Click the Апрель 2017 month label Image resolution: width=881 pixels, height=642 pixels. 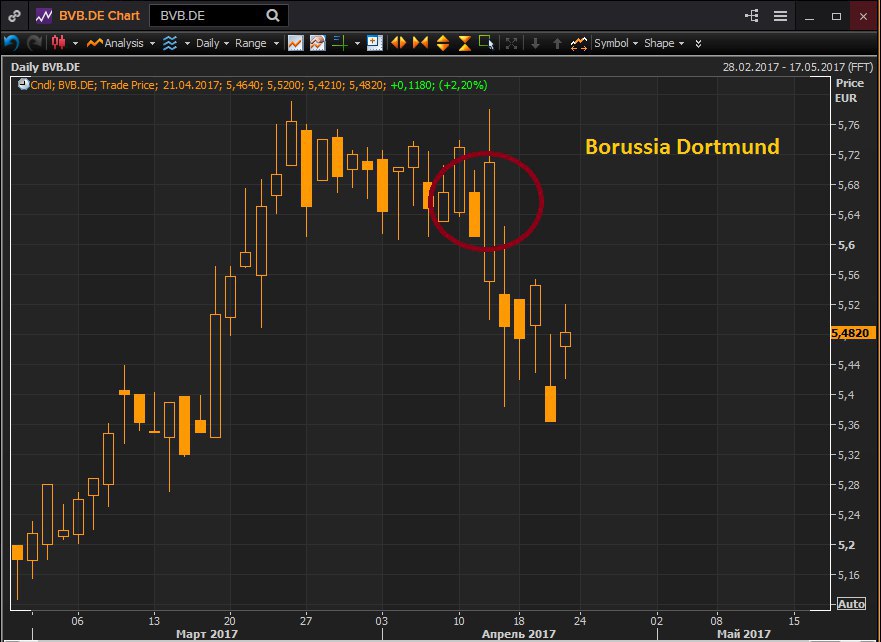[x=519, y=634]
